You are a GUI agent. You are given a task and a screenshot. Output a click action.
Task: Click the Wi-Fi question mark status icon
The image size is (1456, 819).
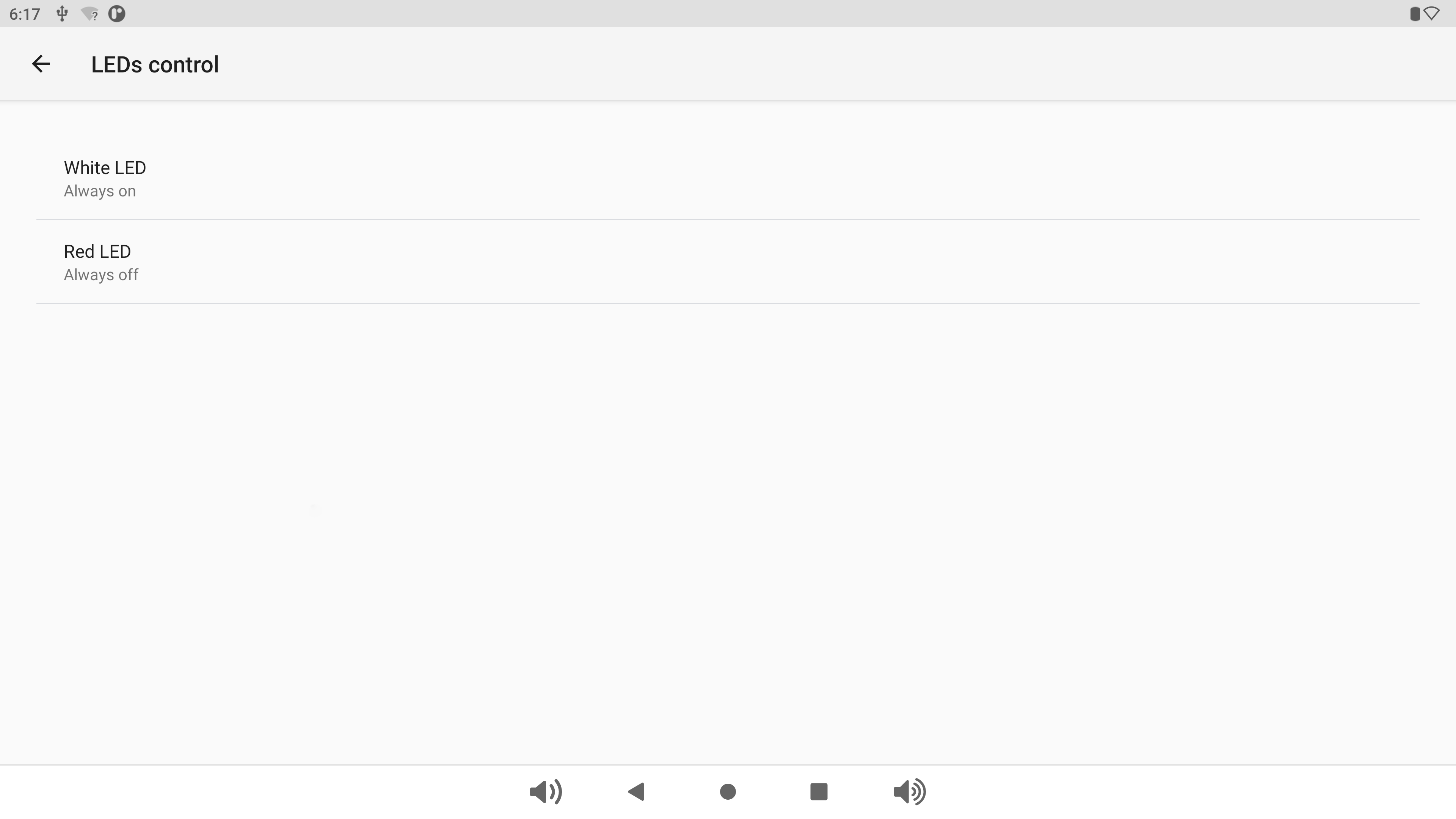[89, 14]
